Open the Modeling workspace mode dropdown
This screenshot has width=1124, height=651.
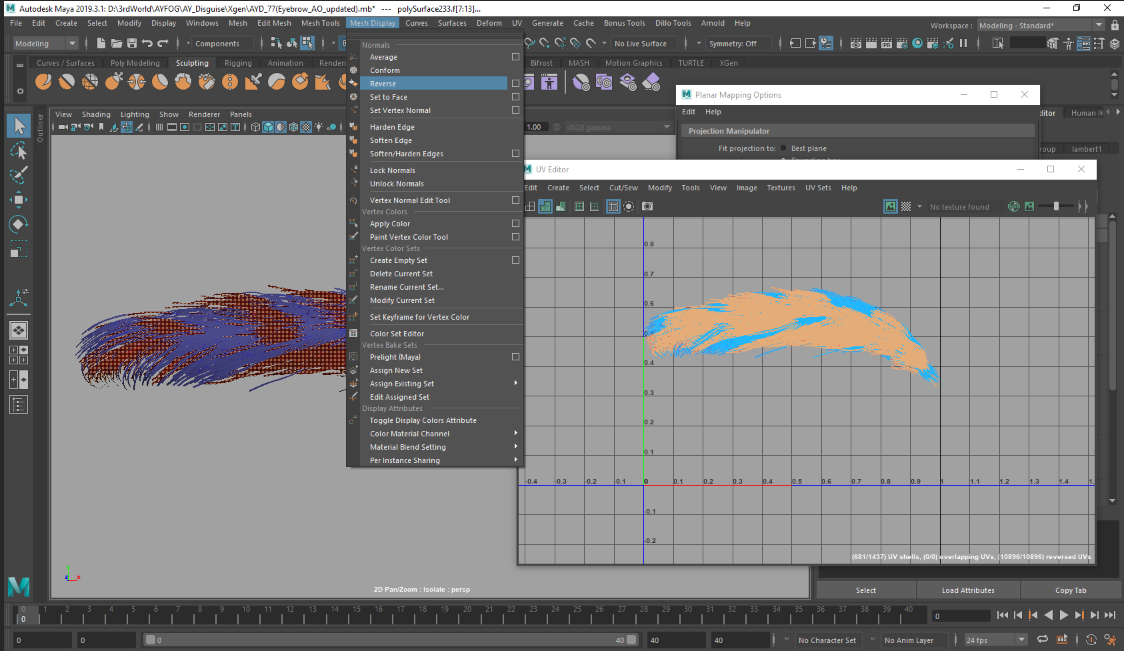(x=45, y=44)
